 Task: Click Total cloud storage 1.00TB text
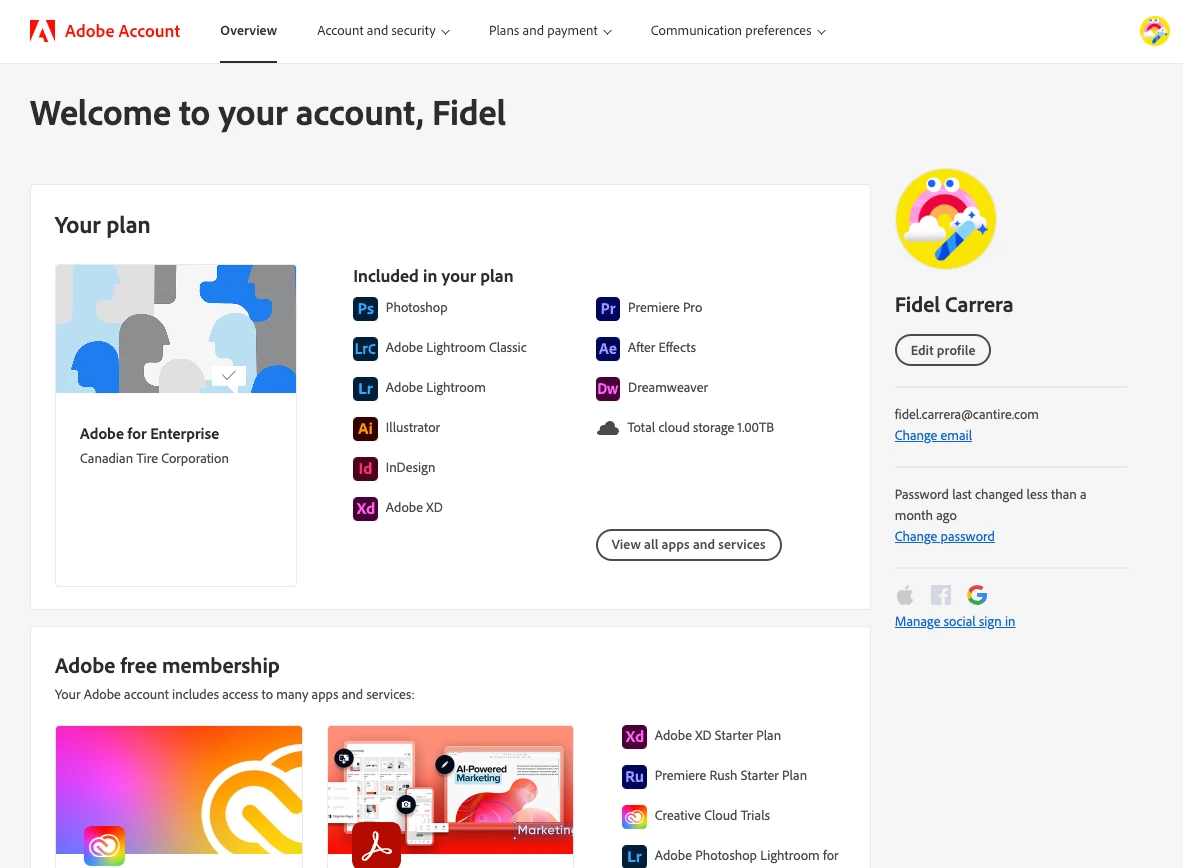point(701,428)
